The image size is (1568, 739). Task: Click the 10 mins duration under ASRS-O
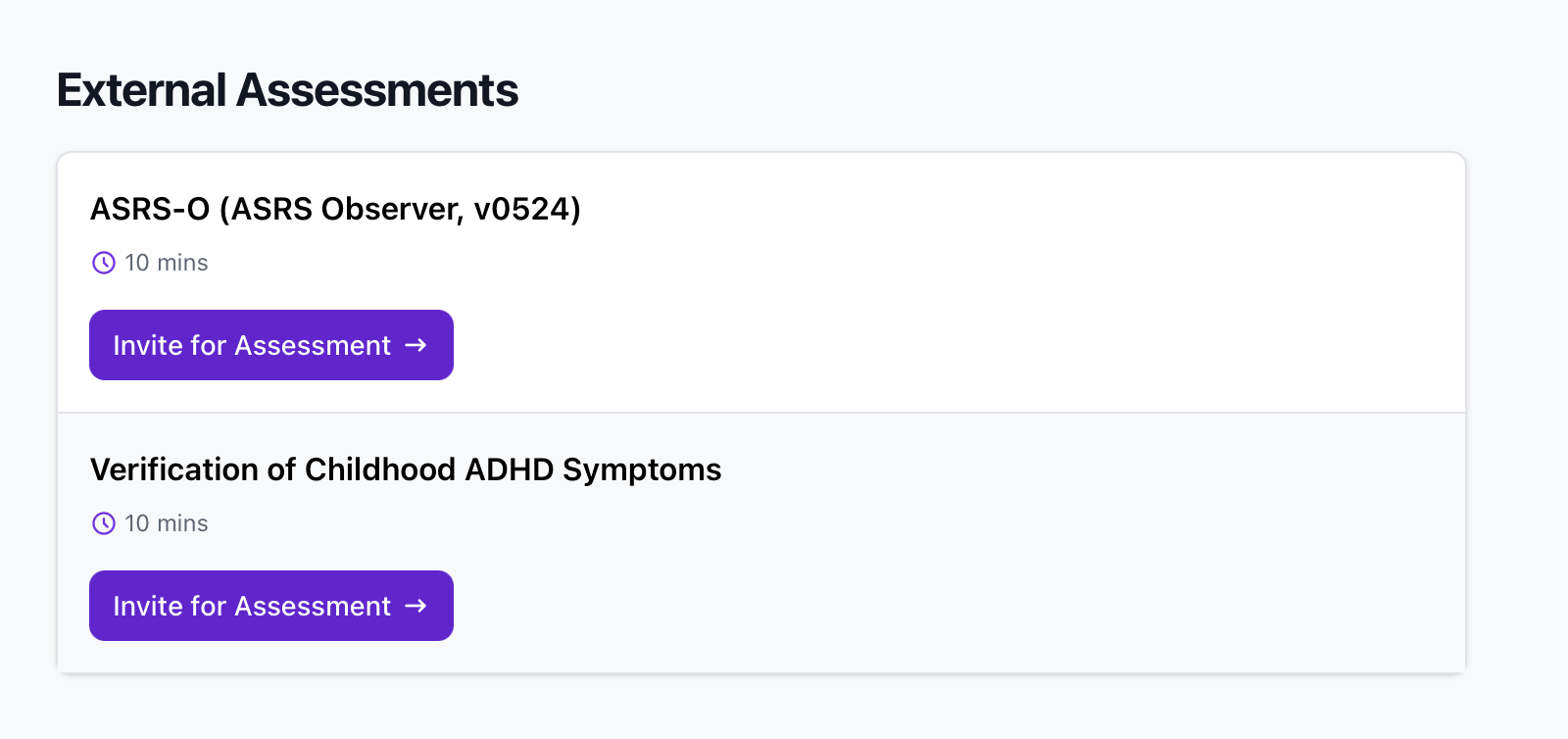(167, 263)
